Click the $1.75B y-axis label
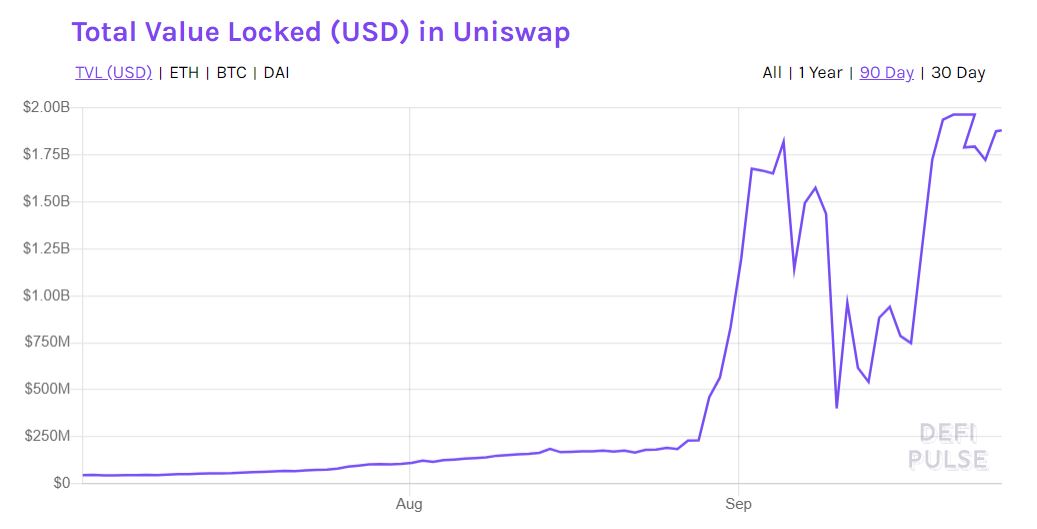1037x529 pixels. (x=46, y=154)
